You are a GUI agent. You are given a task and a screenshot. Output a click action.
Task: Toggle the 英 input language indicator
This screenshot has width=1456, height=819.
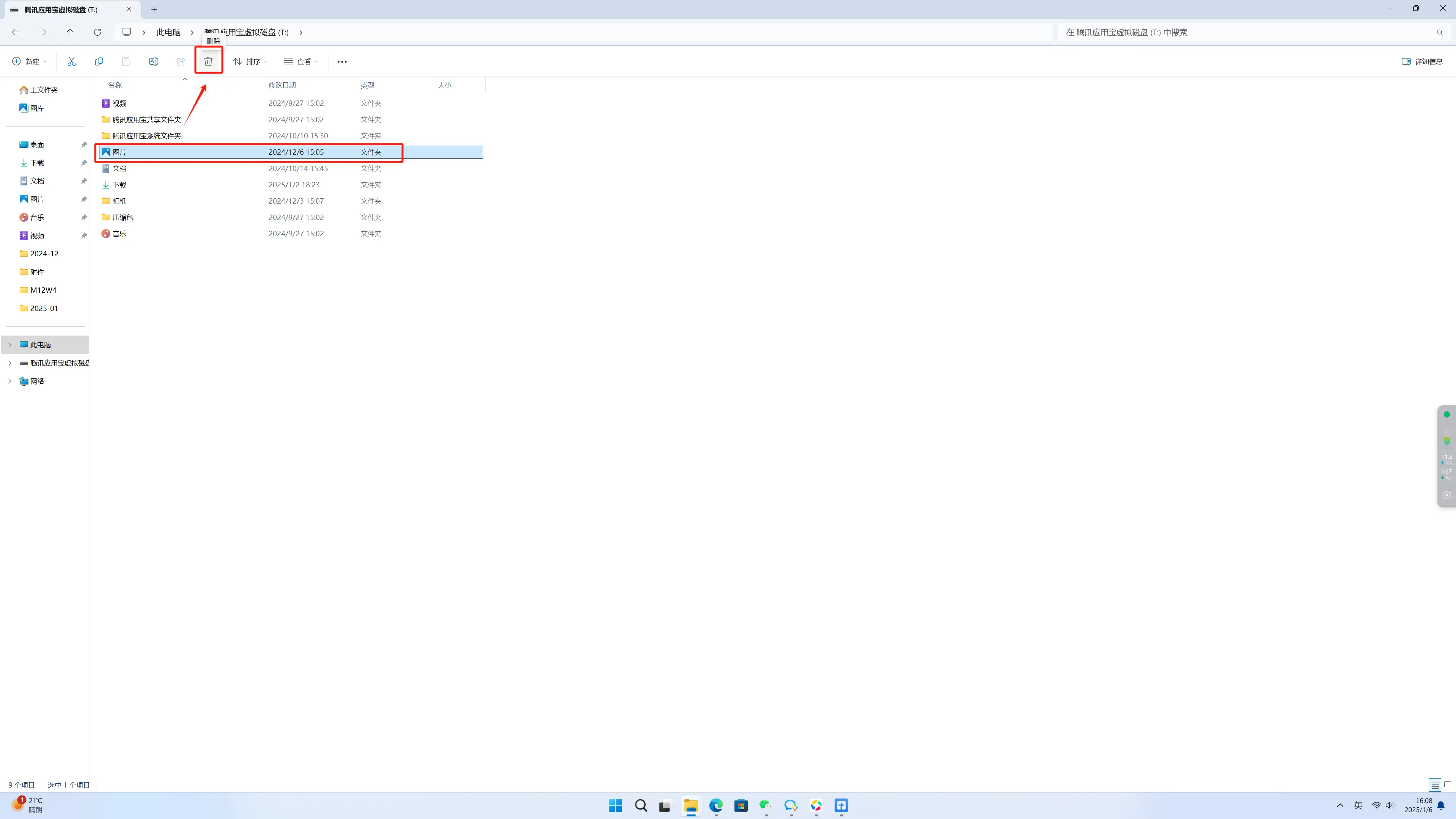pos(1358,805)
